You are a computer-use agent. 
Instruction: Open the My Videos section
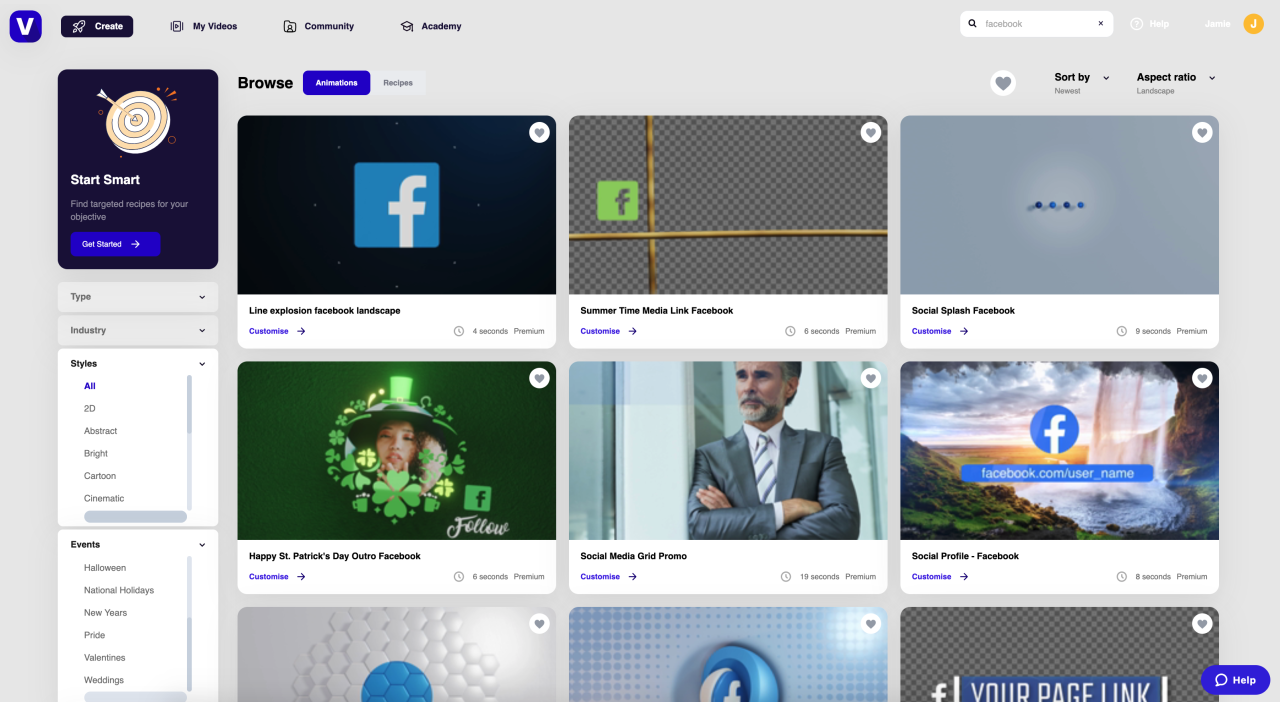(x=203, y=26)
